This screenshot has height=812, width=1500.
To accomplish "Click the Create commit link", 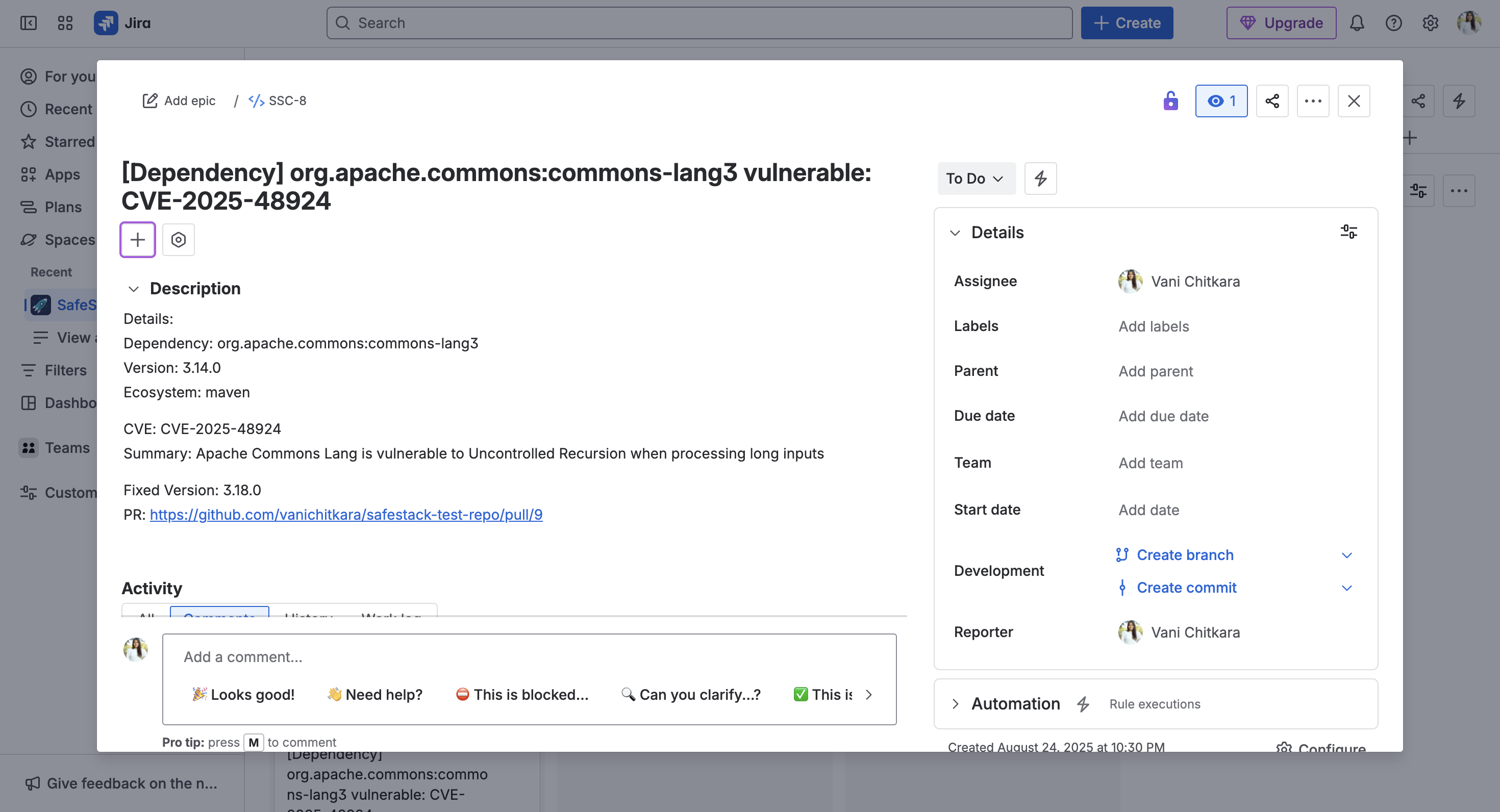I will pyautogui.click(x=1186, y=587).
